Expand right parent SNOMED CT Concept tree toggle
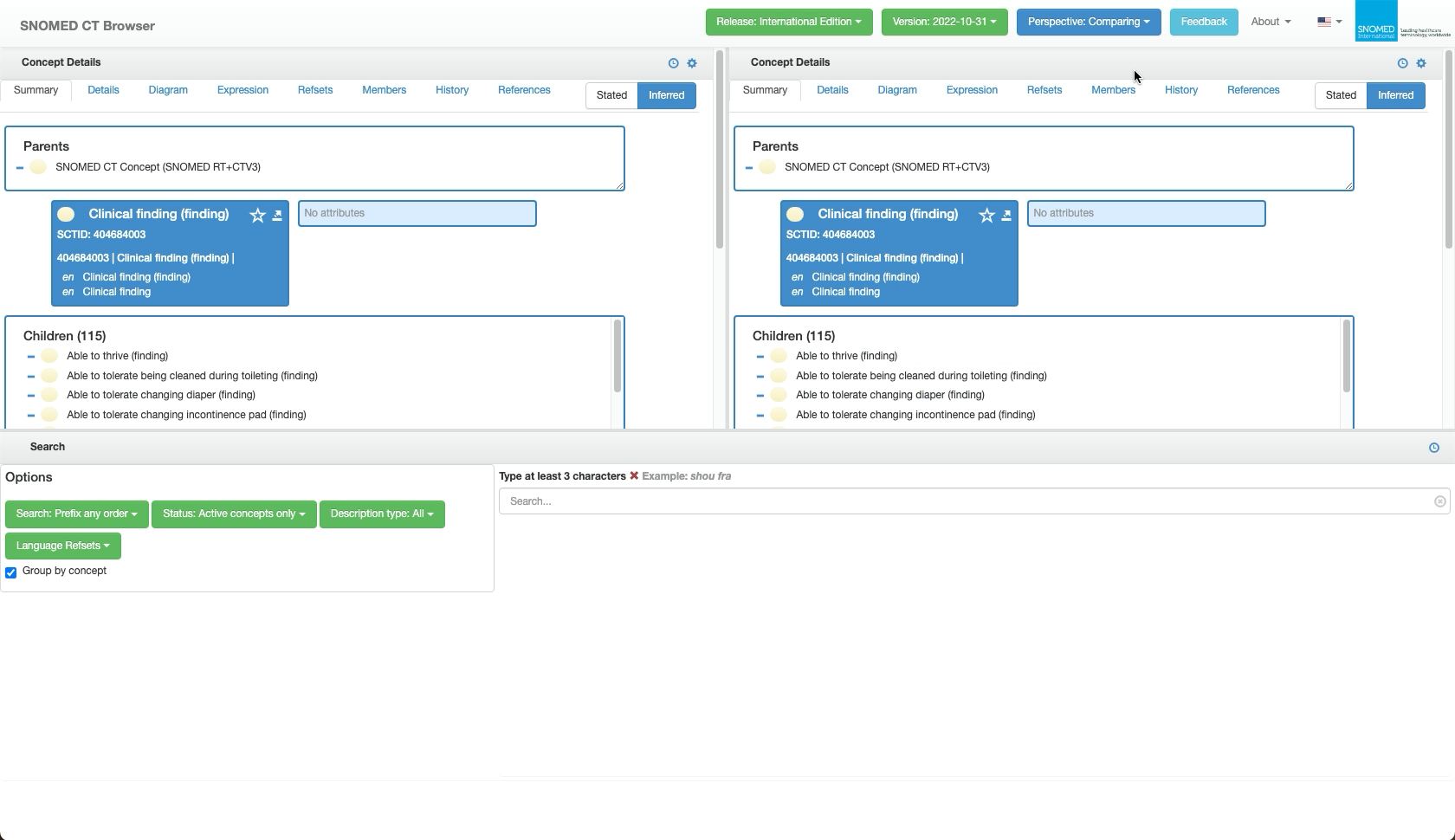 [x=749, y=167]
